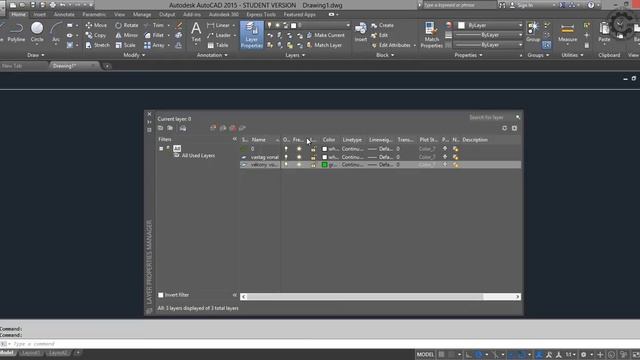Click the Copy tool in Modify
This screenshot has width=640, height=360.
coord(96,35)
